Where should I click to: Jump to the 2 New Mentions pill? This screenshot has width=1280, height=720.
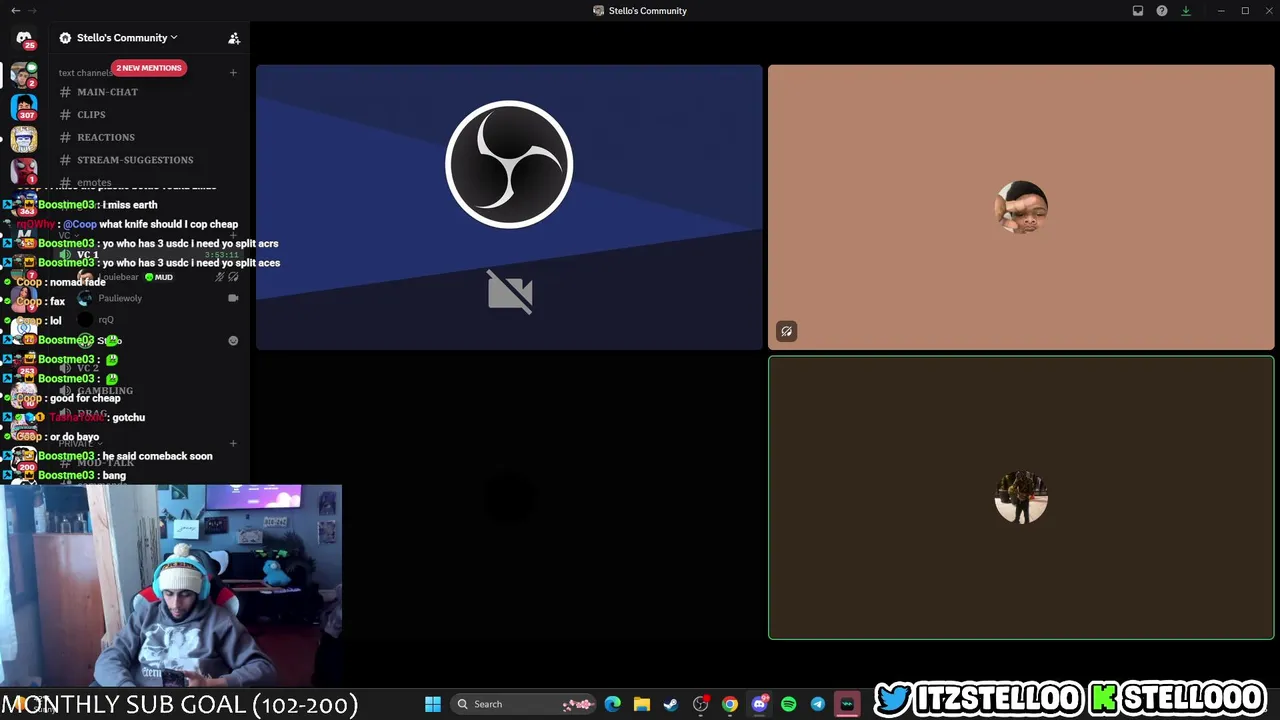pyautogui.click(x=149, y=68)
